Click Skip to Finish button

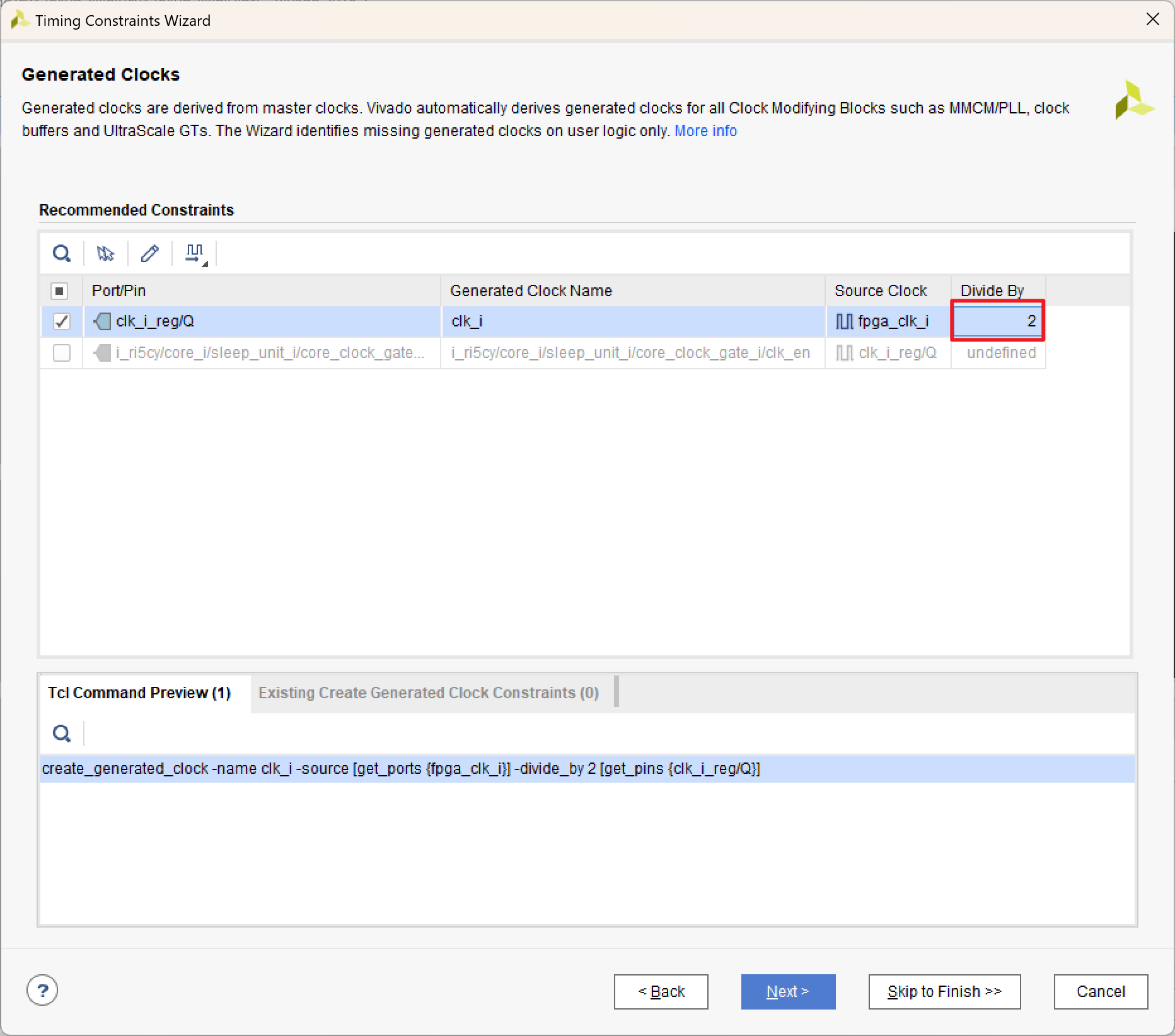tap(944, 991)
